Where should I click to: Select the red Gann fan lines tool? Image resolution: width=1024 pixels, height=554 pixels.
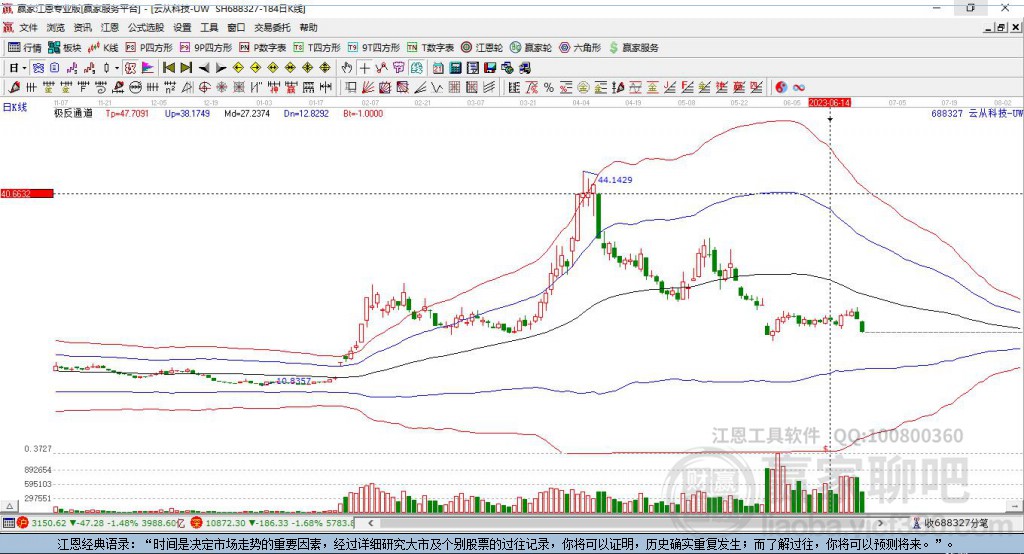pyautogui.click(x=368, y=87)
